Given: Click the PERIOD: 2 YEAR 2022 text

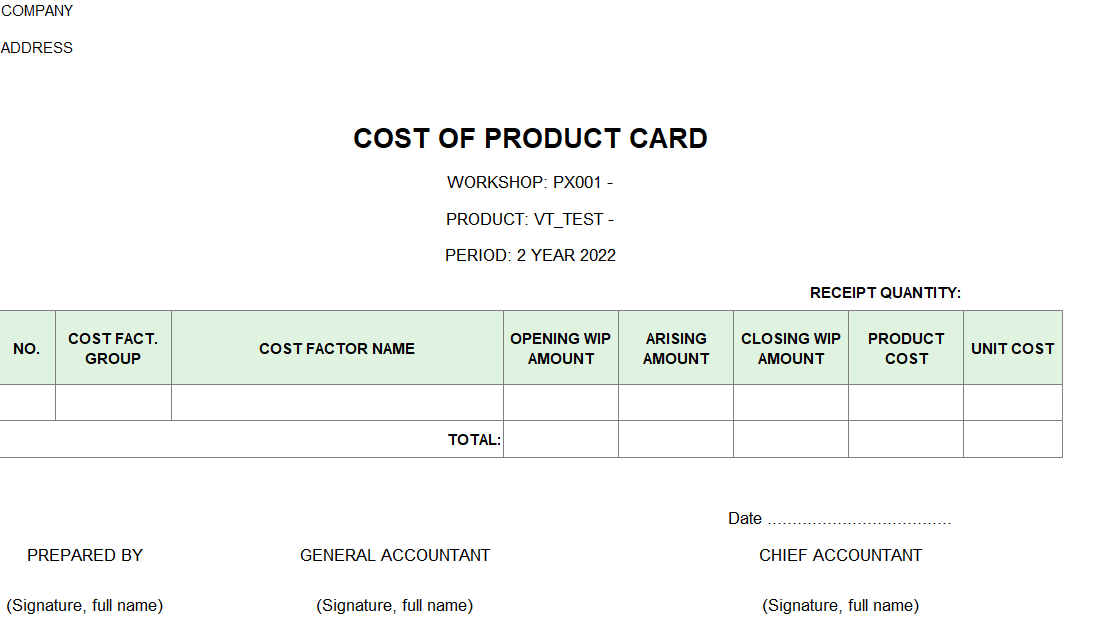Looking at the screenshot, I should [530, 255].
